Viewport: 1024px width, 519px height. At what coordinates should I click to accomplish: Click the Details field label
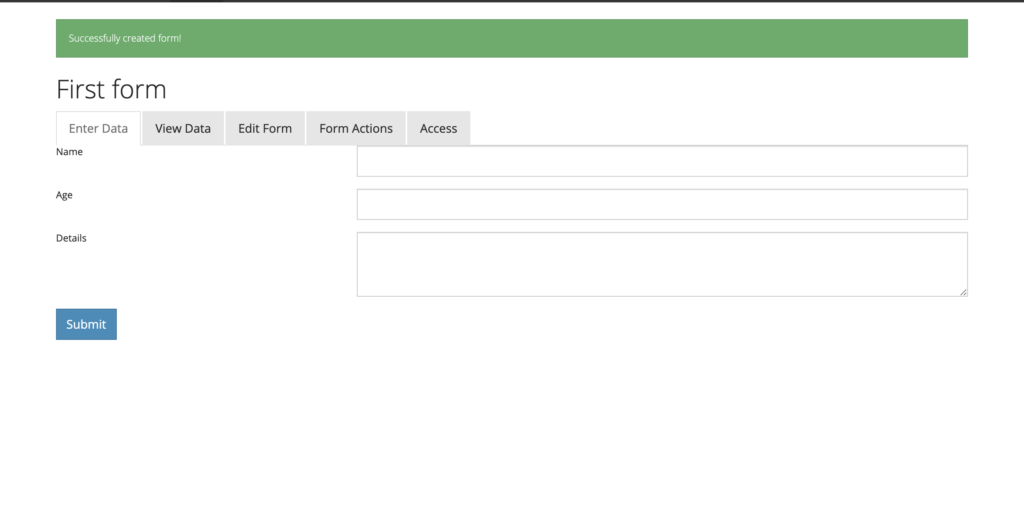click(71, 238)
